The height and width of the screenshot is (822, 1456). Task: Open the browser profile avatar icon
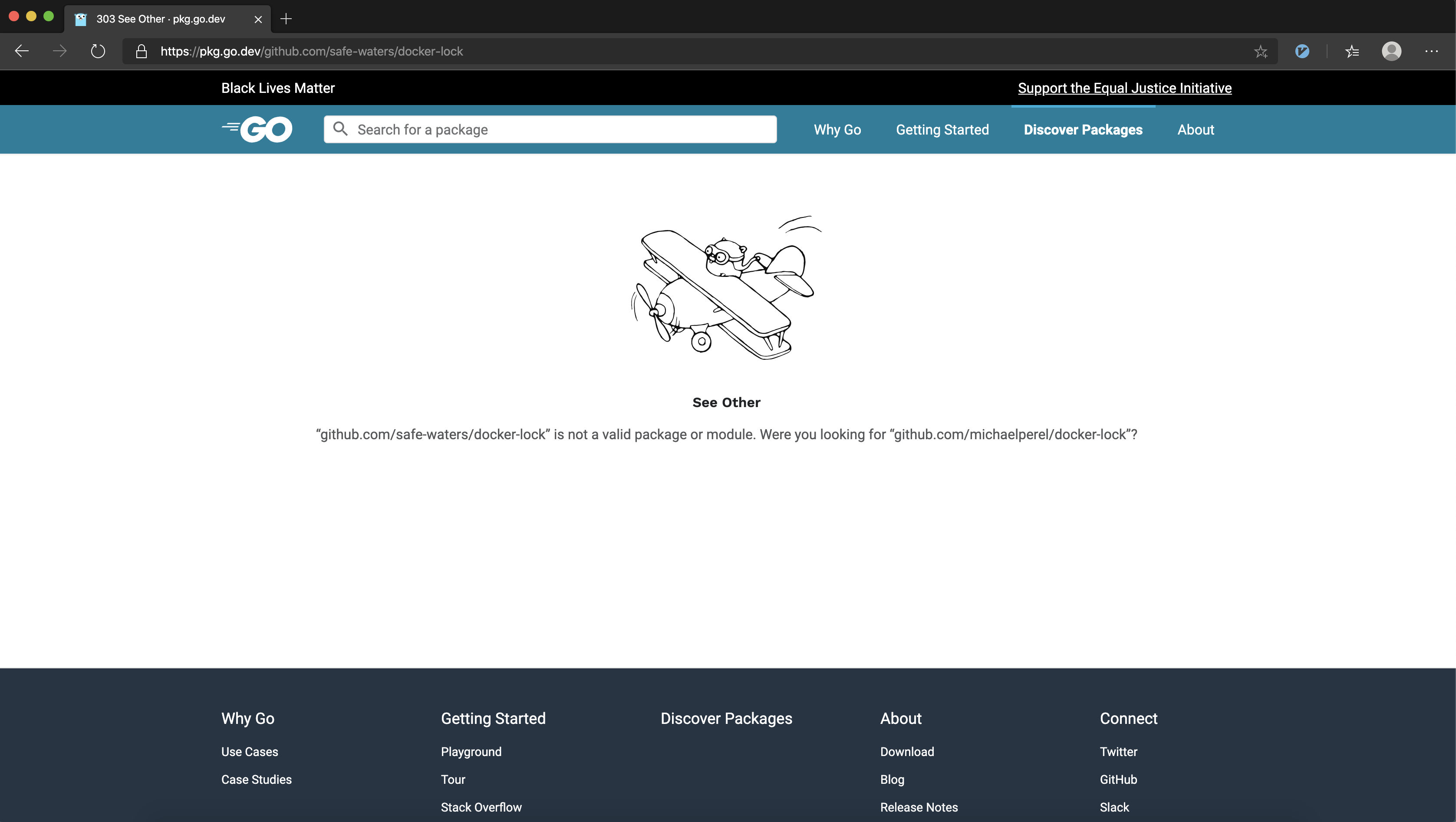click(1392, 51)
